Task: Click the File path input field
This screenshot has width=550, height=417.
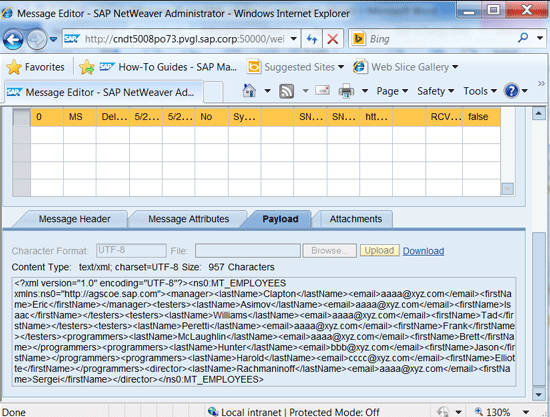Action: coord(248,250)
